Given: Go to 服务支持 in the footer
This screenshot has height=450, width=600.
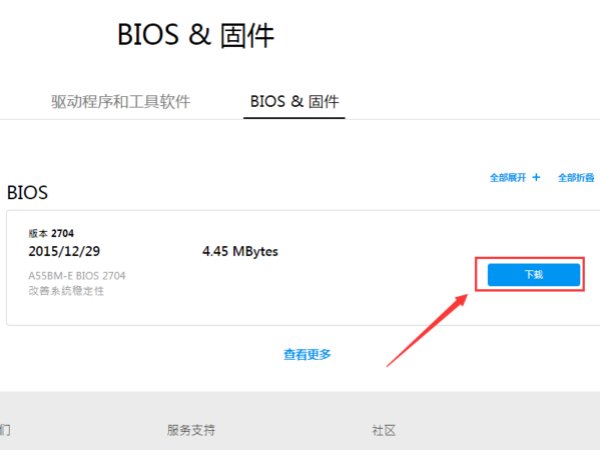Looking at the screenshot, I should click(191, 430).
